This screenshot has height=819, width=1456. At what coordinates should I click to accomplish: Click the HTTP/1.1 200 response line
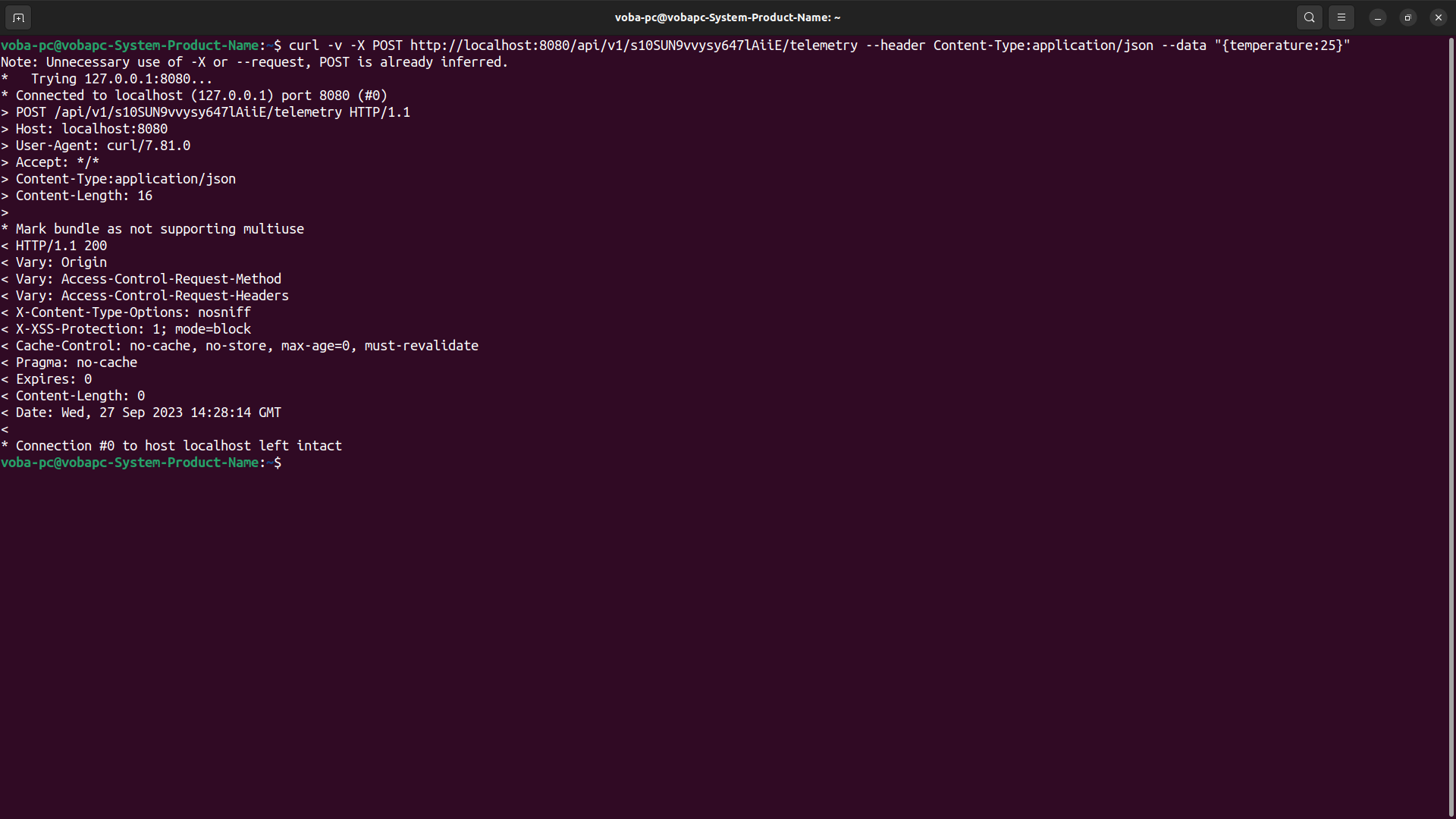point(53,245)
